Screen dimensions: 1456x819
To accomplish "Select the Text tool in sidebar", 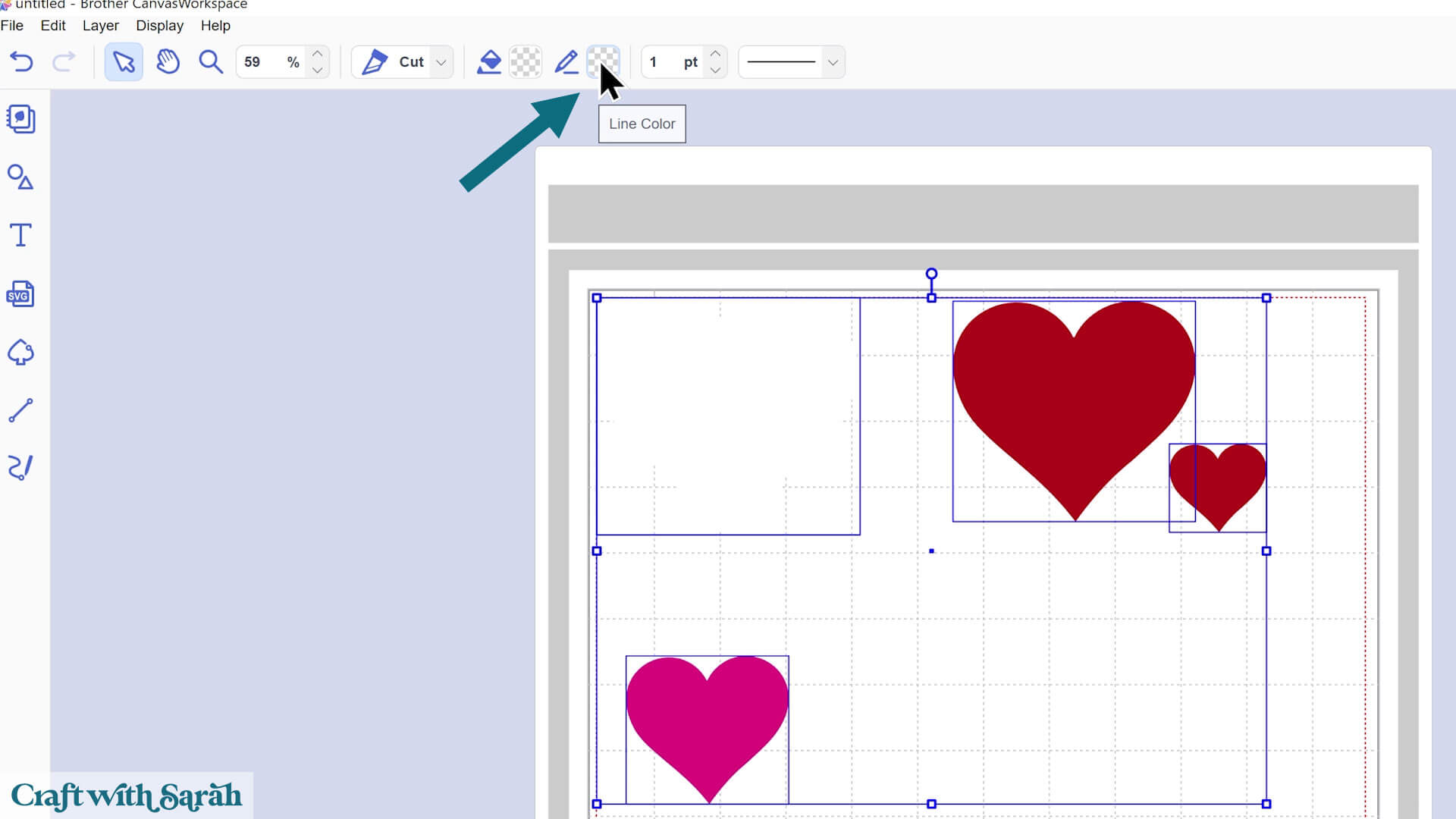I will click(20, 235).
